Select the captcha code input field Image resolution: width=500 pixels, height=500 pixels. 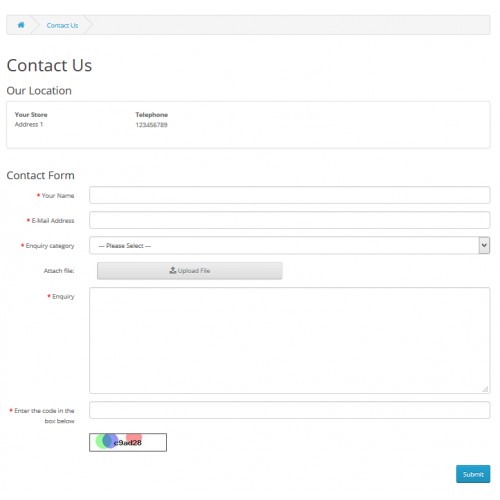[290, 410]
